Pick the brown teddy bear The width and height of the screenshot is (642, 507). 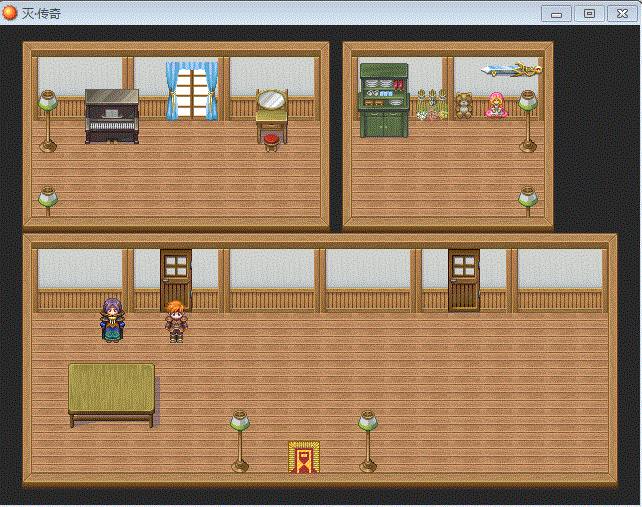tap(464, 106)
